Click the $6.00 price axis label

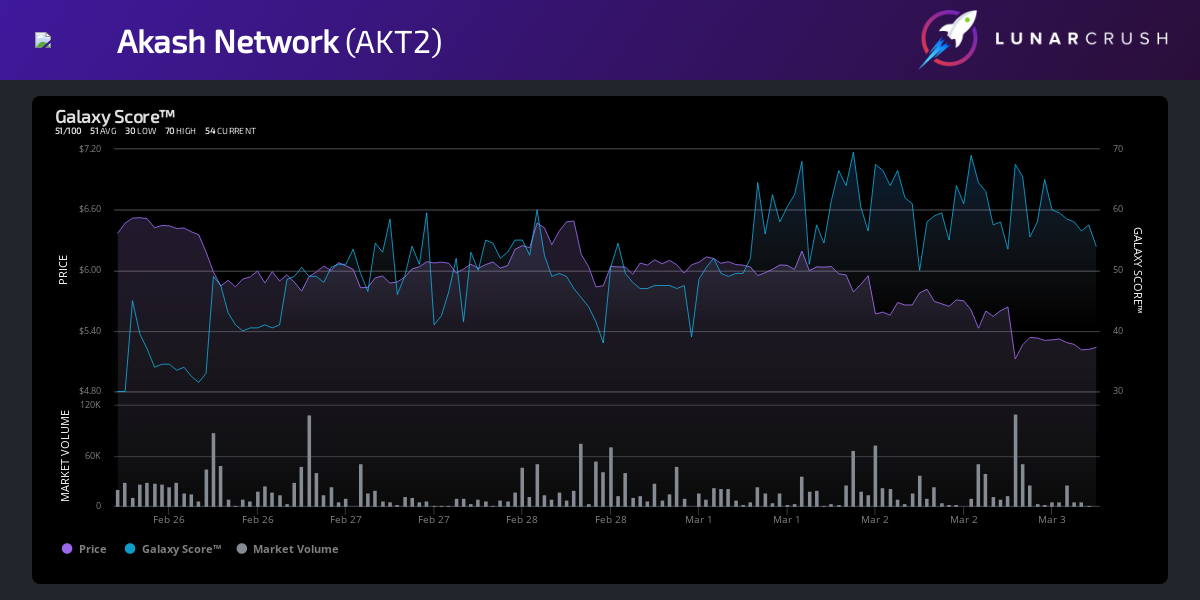click(x=90, y=270)
